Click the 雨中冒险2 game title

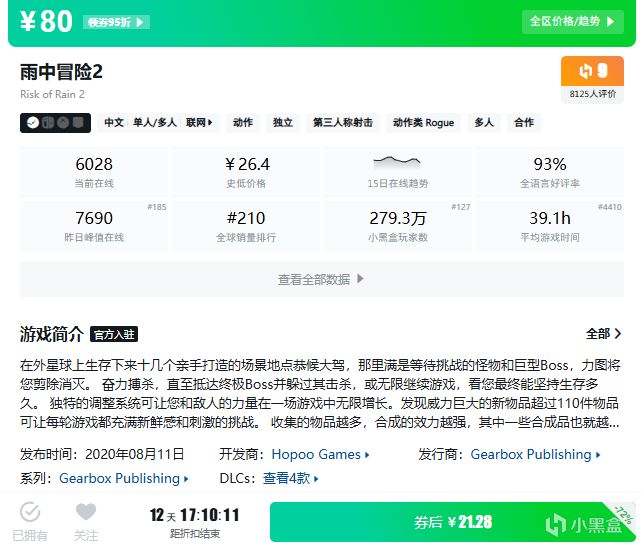[x=61, y=72]
